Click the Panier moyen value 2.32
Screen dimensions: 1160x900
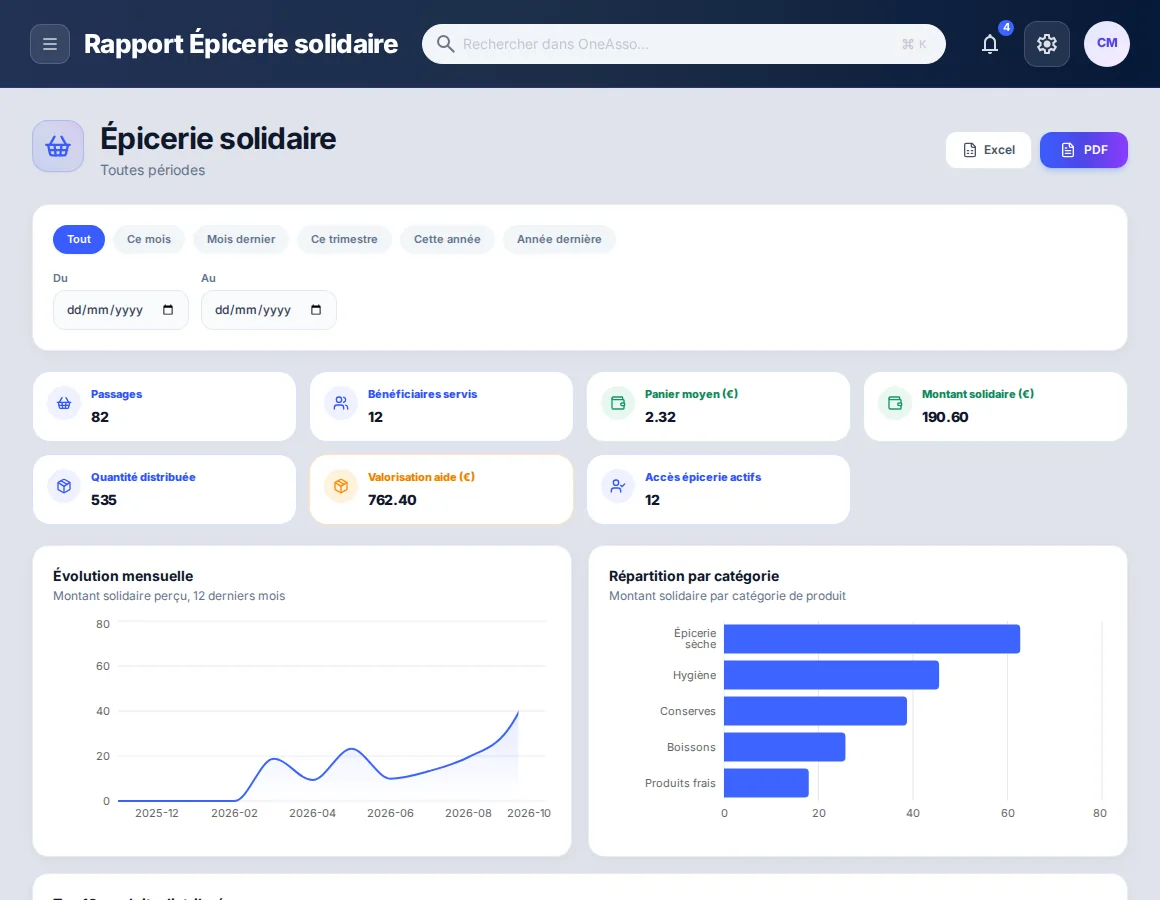[x=661, y=417]
